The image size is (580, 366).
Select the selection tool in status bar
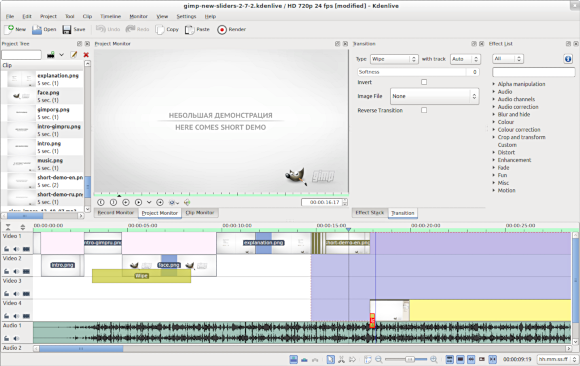tap(330, 359)
